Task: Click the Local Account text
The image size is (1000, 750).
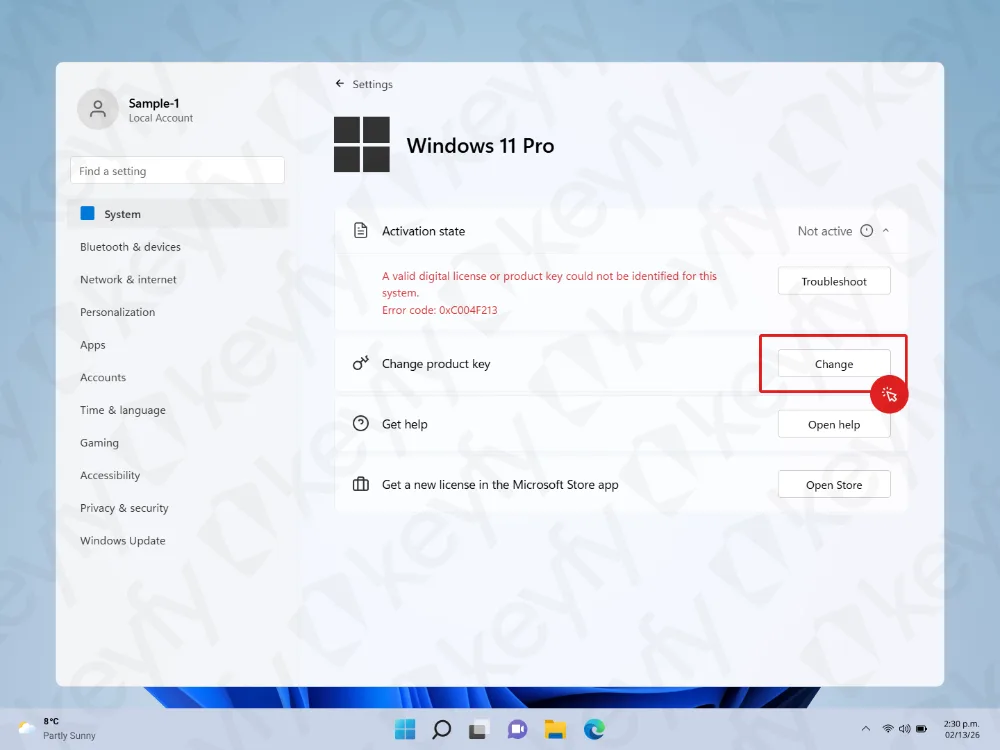Action: [161, 118]
